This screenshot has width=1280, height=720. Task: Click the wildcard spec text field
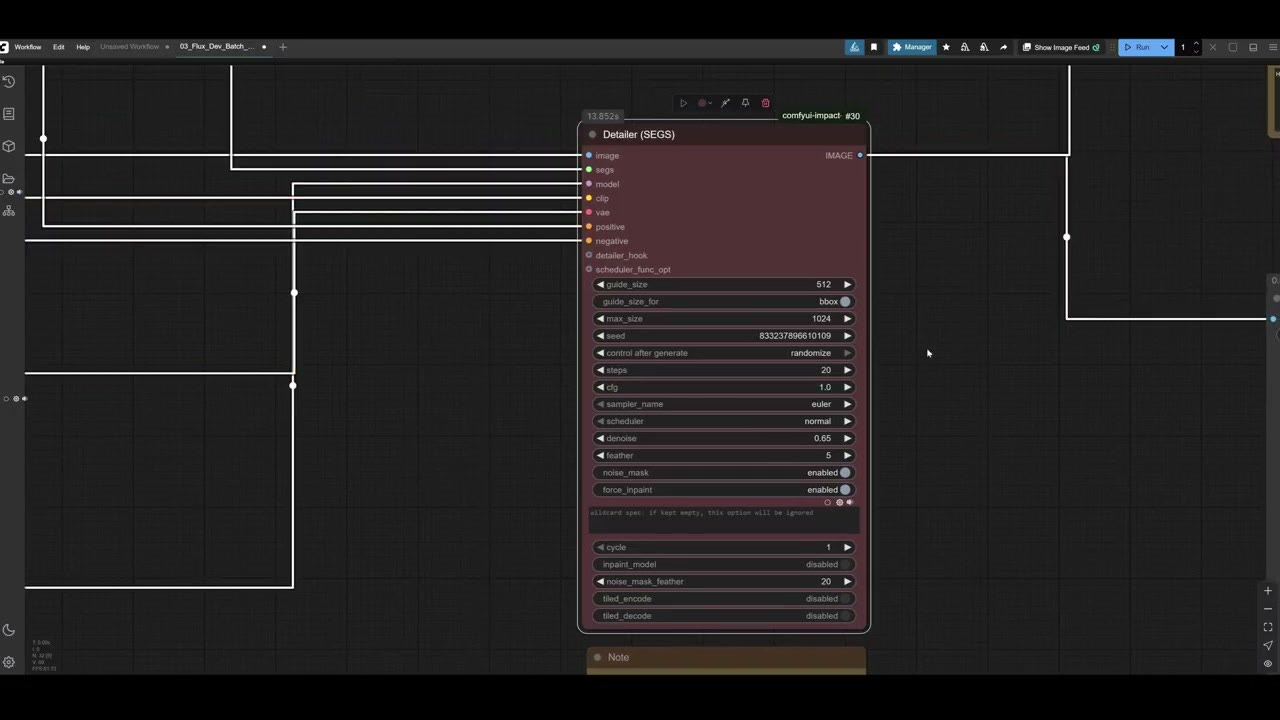click(724, 521)
